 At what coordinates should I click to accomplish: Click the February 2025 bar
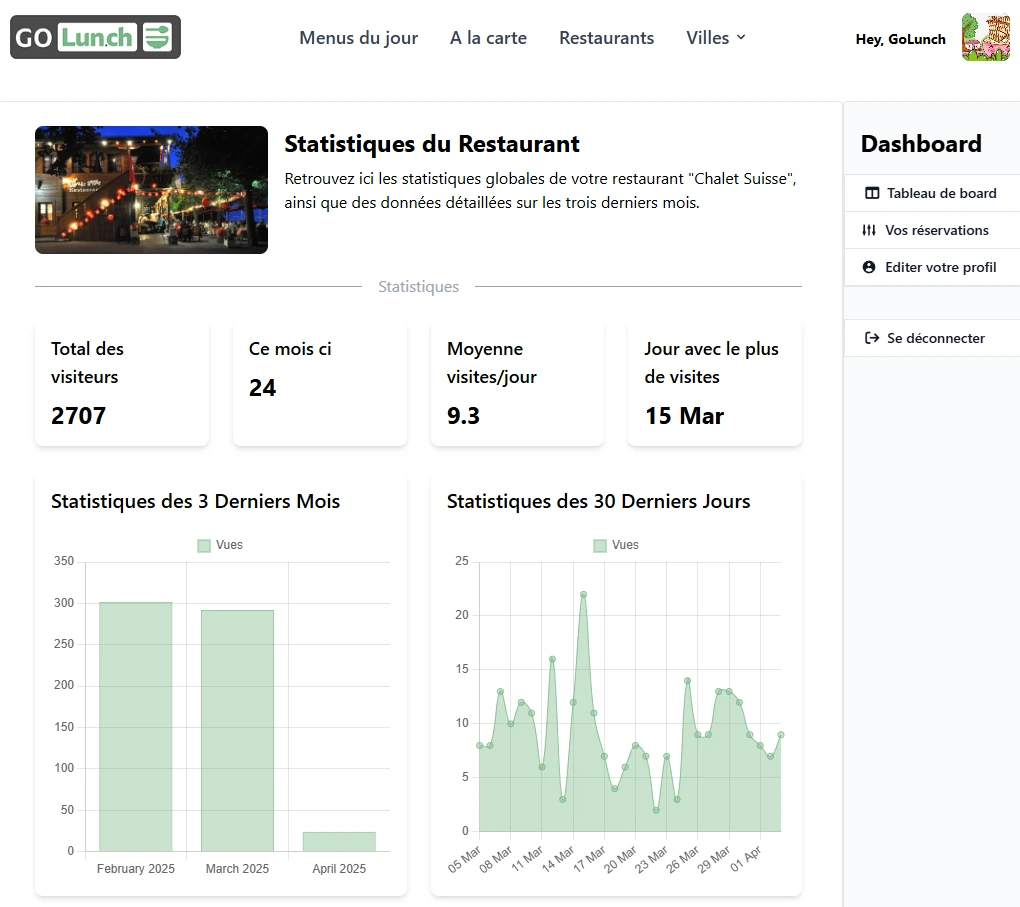[135, 727]
